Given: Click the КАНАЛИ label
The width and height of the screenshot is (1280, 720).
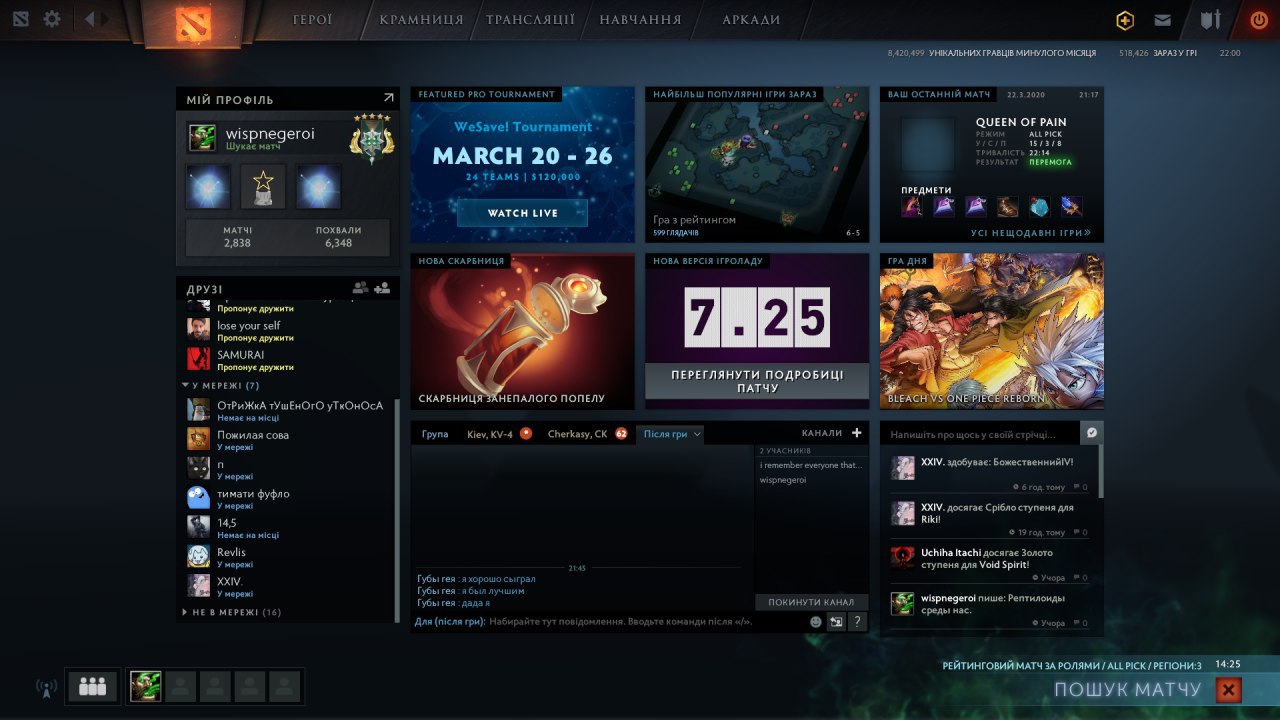Looking at the screenshot, I should pyautogui.click(x=822, y=433).
